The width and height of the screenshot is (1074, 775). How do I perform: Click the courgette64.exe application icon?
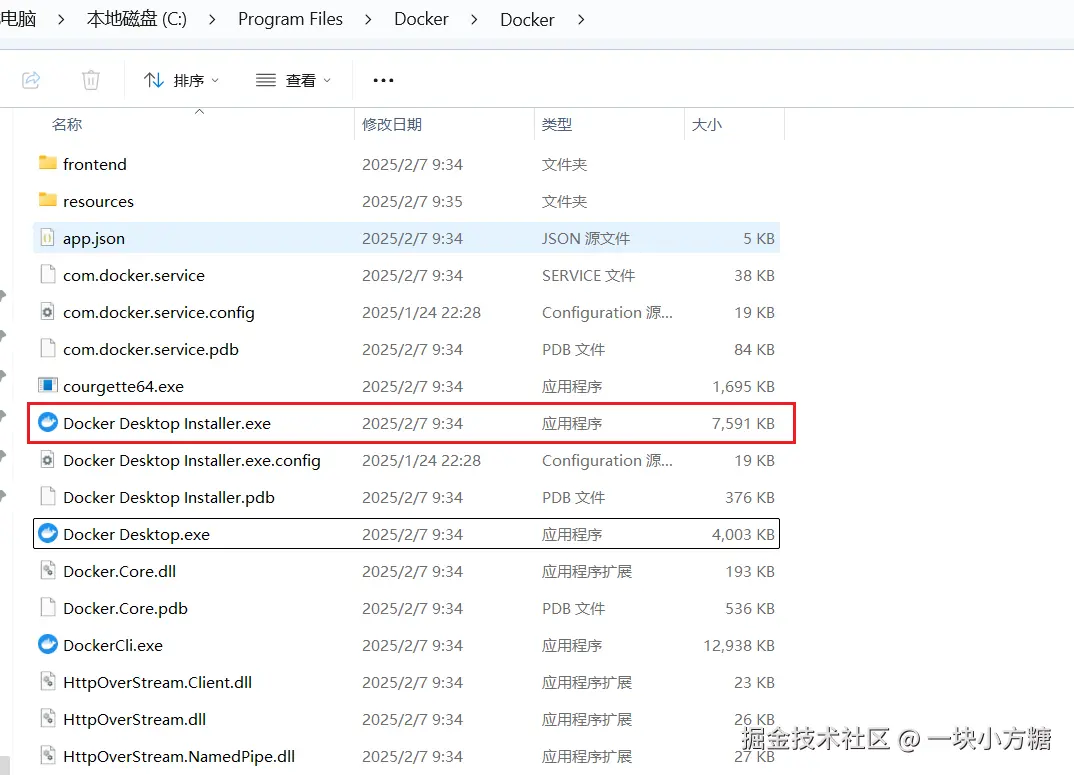47,385
